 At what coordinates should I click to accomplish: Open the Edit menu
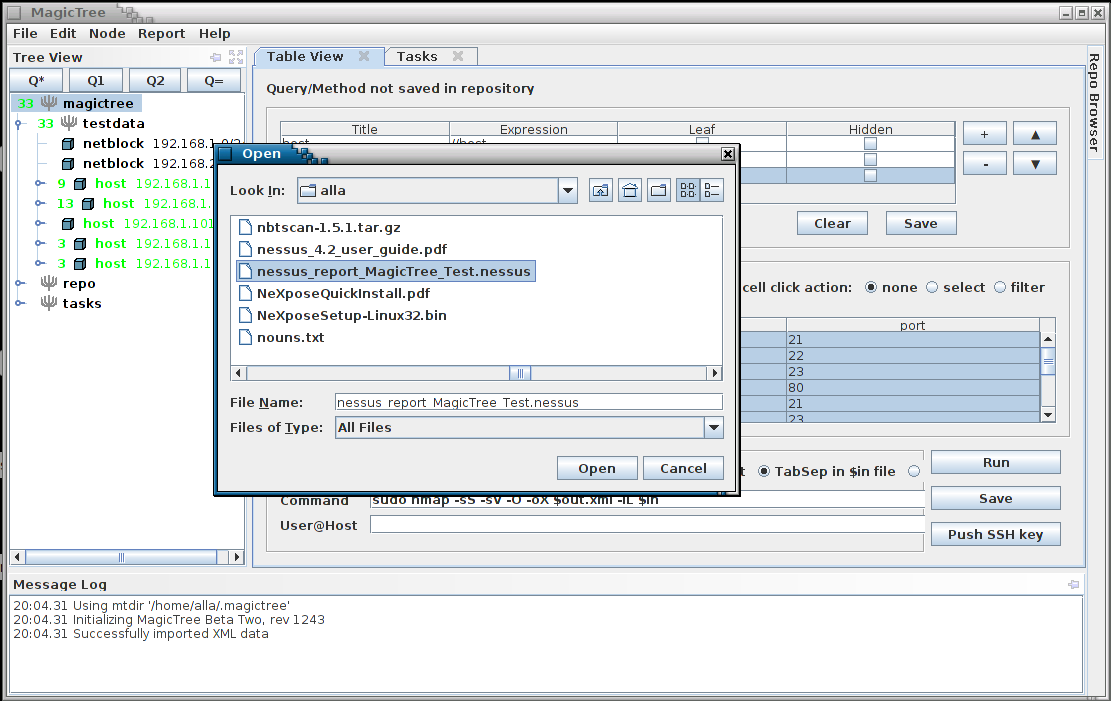(63, 33)
